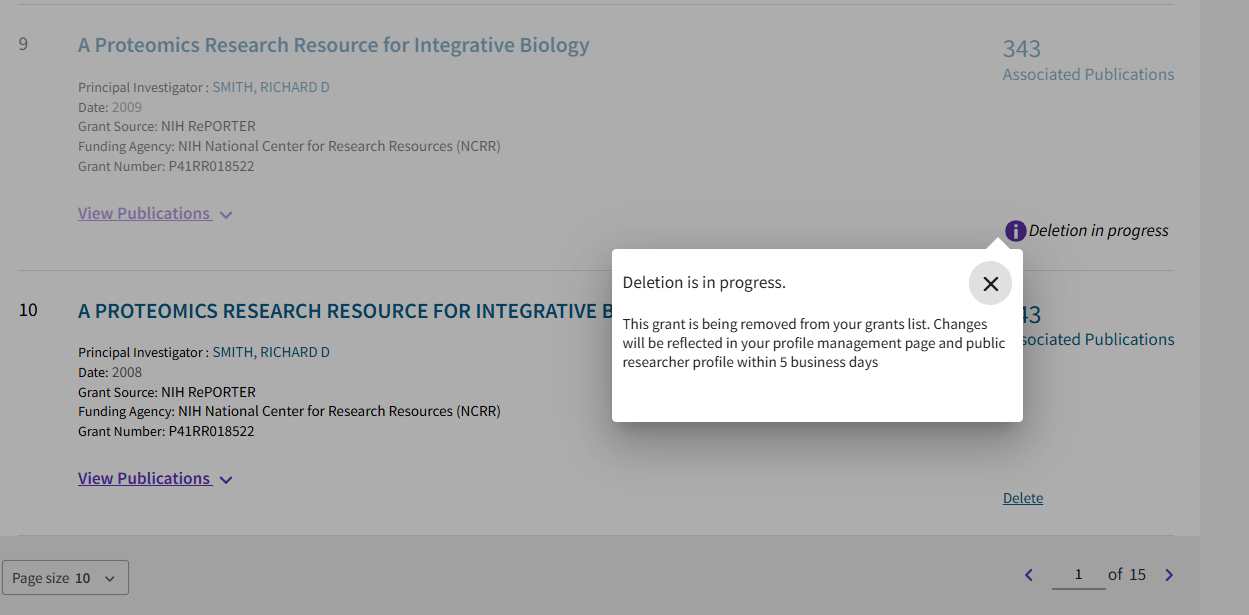The height and width of the screenshot is (615, 1249).
Task: Click the 343 publication count for grant 9
Action: click(x=1021, y=49)
